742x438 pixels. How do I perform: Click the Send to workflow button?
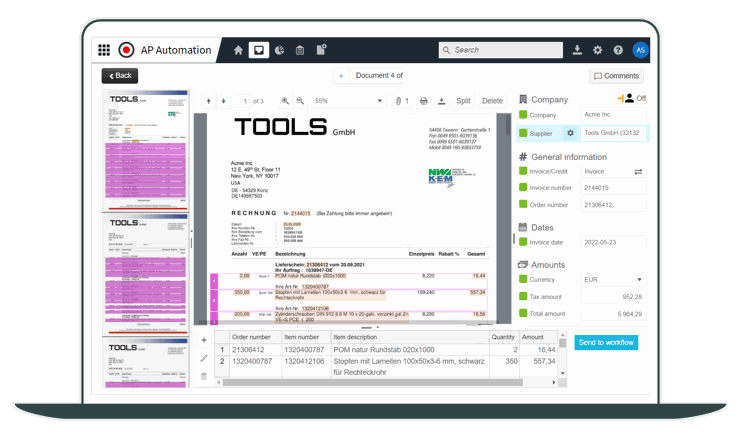point(606,342)
